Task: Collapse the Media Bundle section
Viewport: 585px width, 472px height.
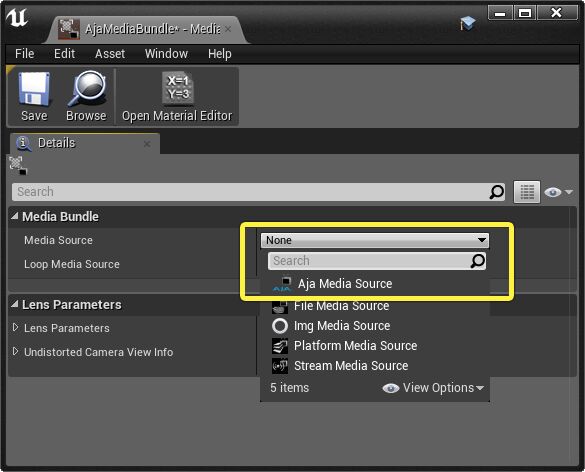Action: coord(15,216)
